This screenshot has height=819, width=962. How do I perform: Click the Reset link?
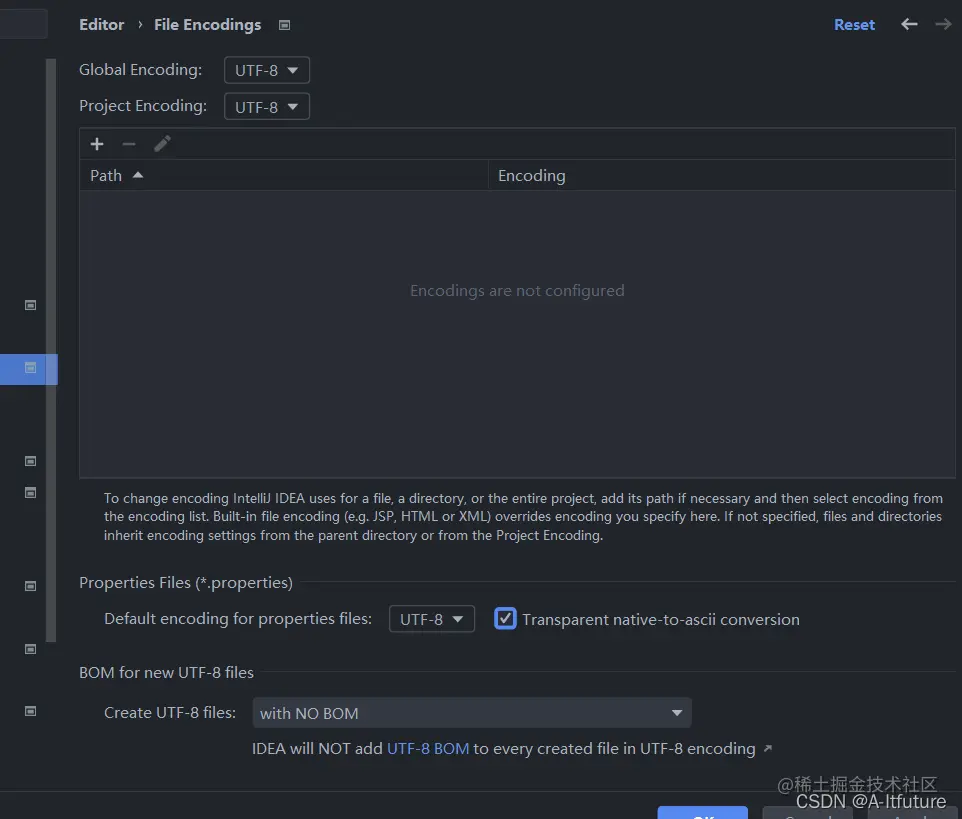(x=854, y=25)
